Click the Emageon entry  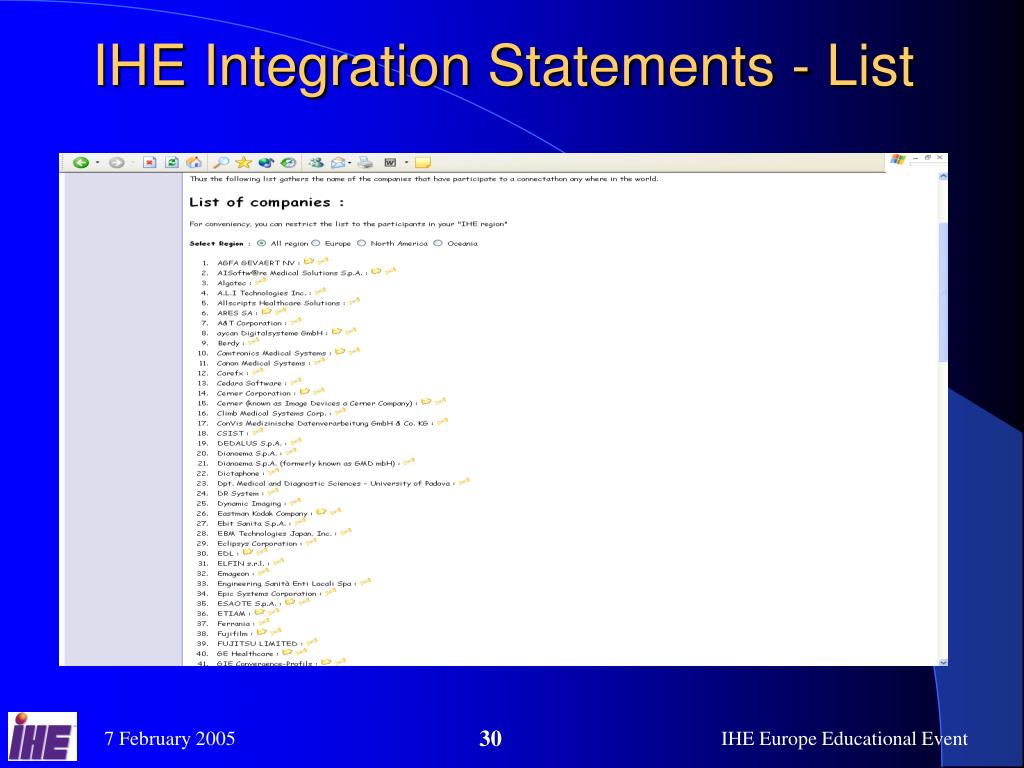(x=233, y=574)
